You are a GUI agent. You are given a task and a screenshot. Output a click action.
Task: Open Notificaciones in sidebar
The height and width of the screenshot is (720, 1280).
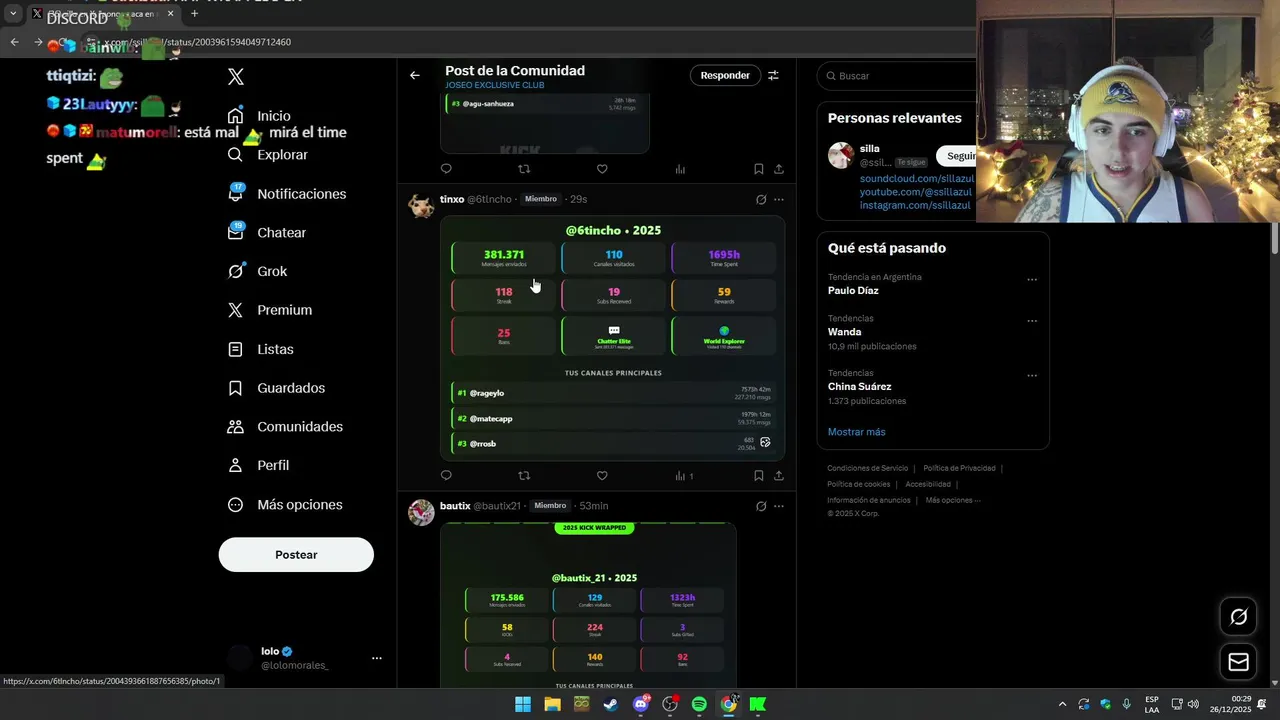pyautogui.click(x=287, y=194)
